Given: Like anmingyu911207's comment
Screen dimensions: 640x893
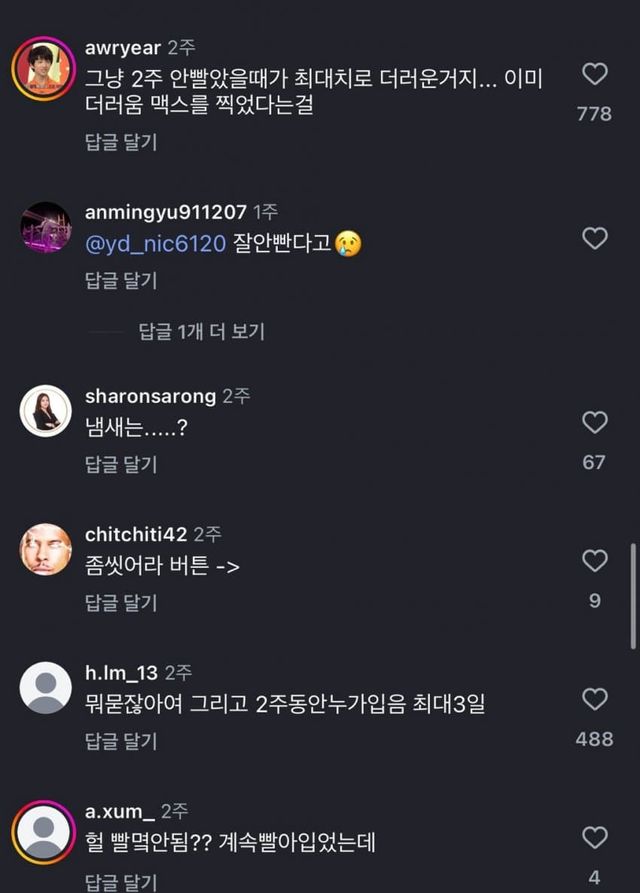Looking at the screenshot, I should (x=595, y=238).
